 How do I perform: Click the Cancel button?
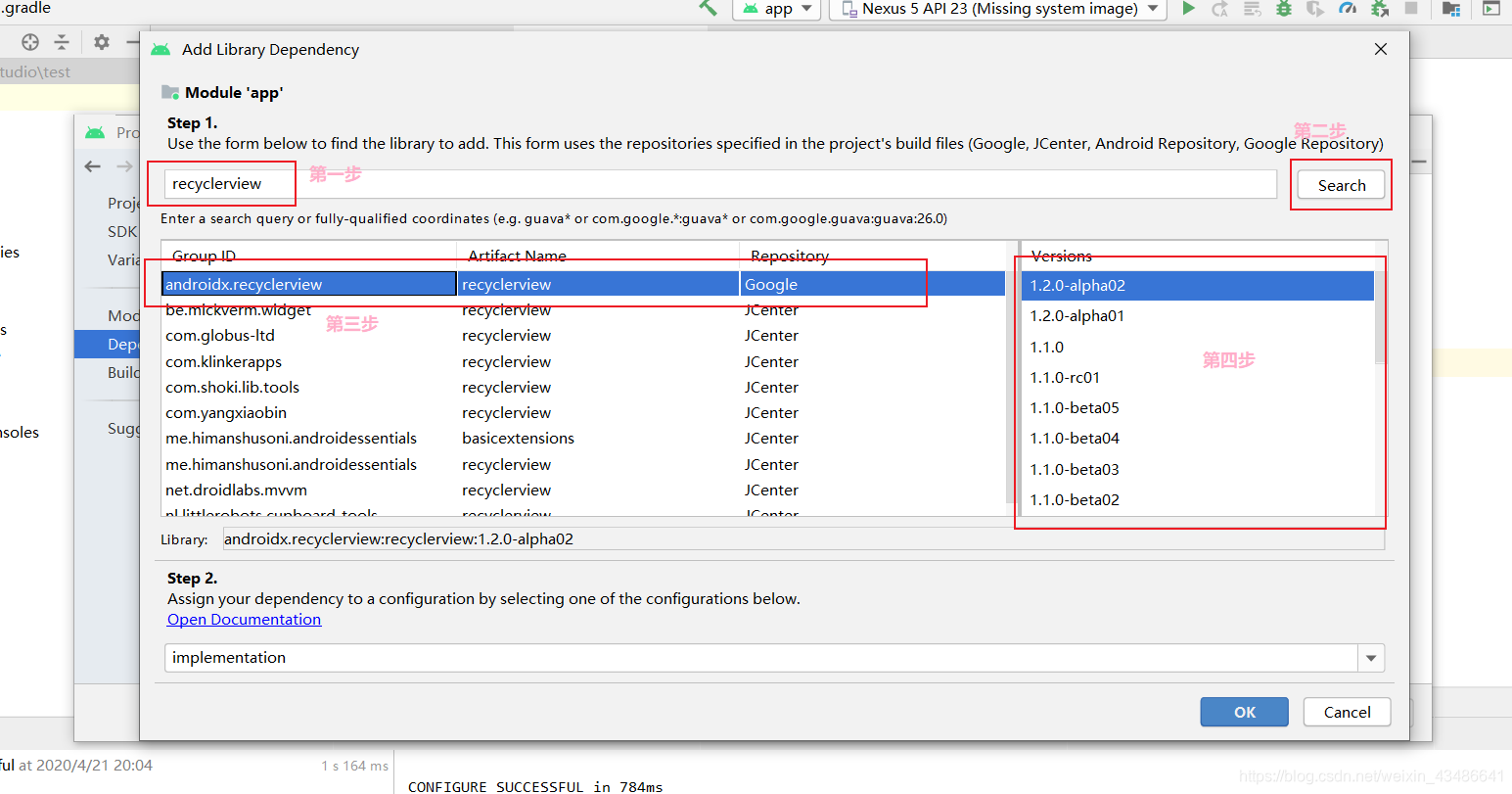point(1347,712)
